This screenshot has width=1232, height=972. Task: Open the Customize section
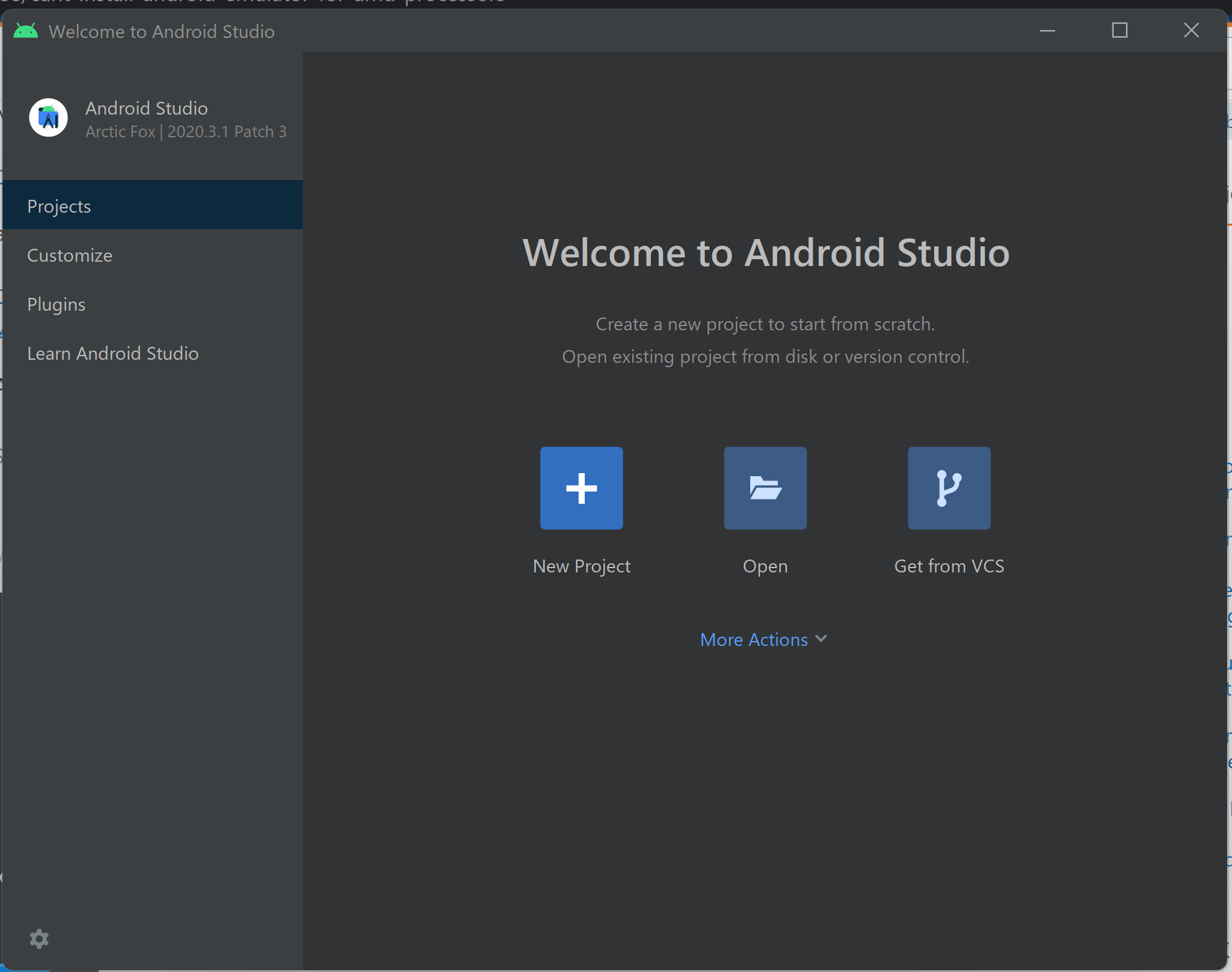69,255
